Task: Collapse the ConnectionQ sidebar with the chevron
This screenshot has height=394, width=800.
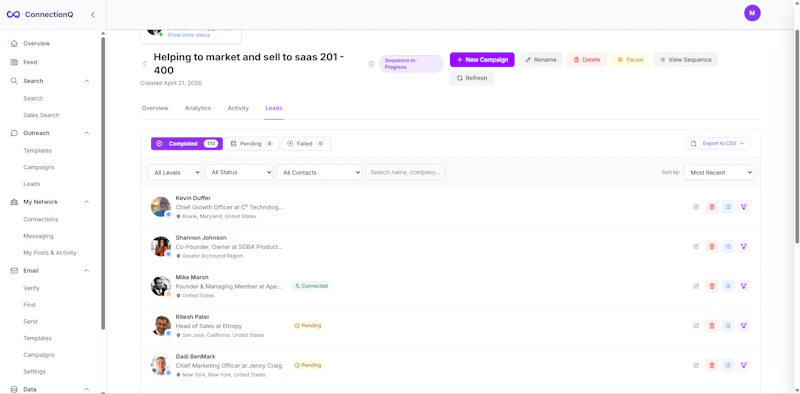Action: (x=92, y=14)
